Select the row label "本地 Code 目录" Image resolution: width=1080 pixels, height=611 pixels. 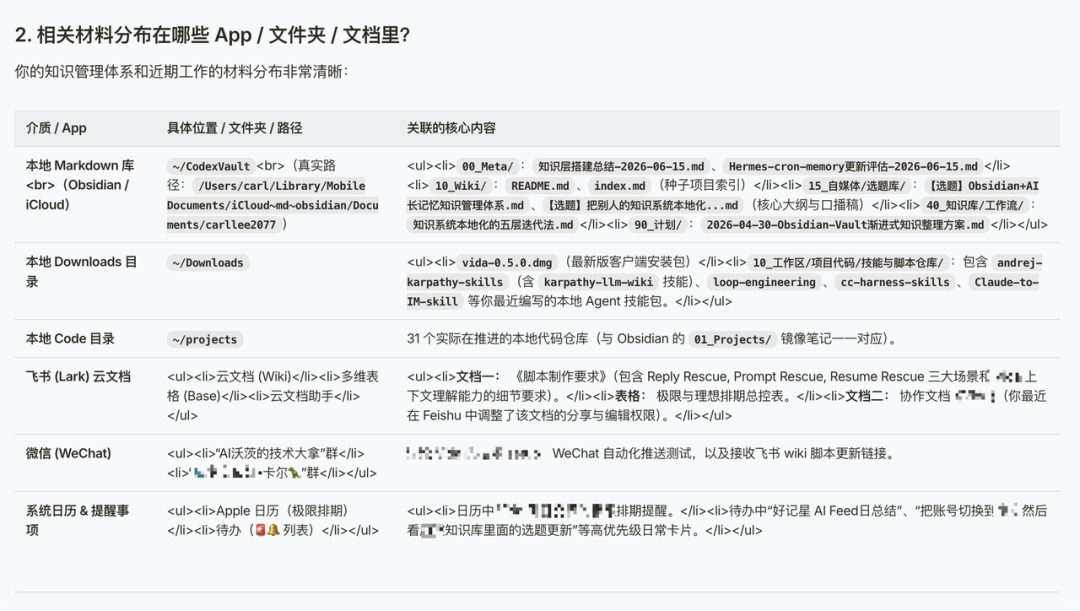tap(70, 339)
